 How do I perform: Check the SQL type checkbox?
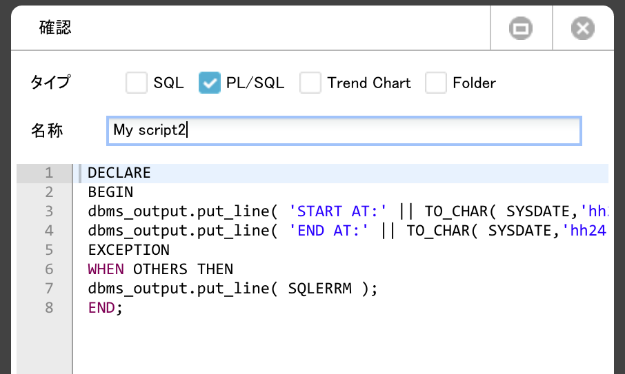(x=137, y=83)
